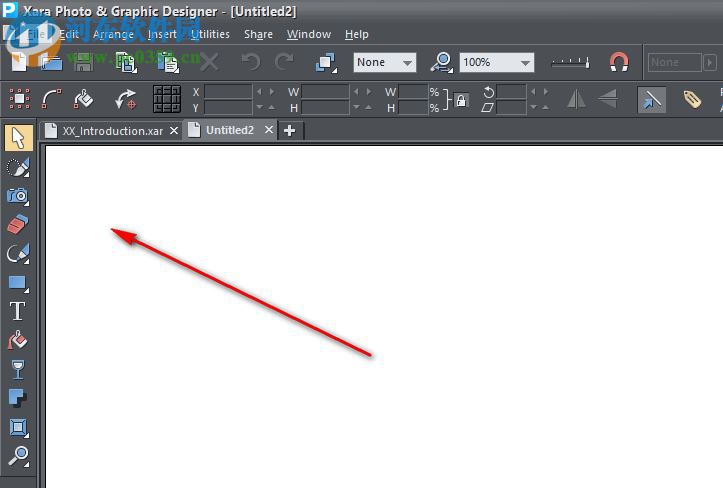Open the 100% zoom dropdown
Viewport: 723px width, 488px height.
(x=497, y=62)
